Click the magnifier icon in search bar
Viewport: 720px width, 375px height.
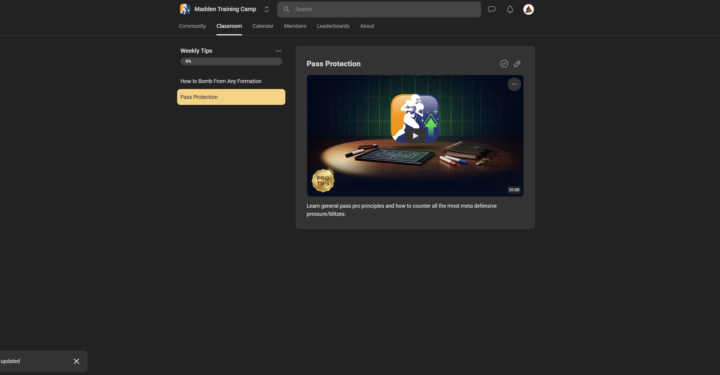point(286,9)
